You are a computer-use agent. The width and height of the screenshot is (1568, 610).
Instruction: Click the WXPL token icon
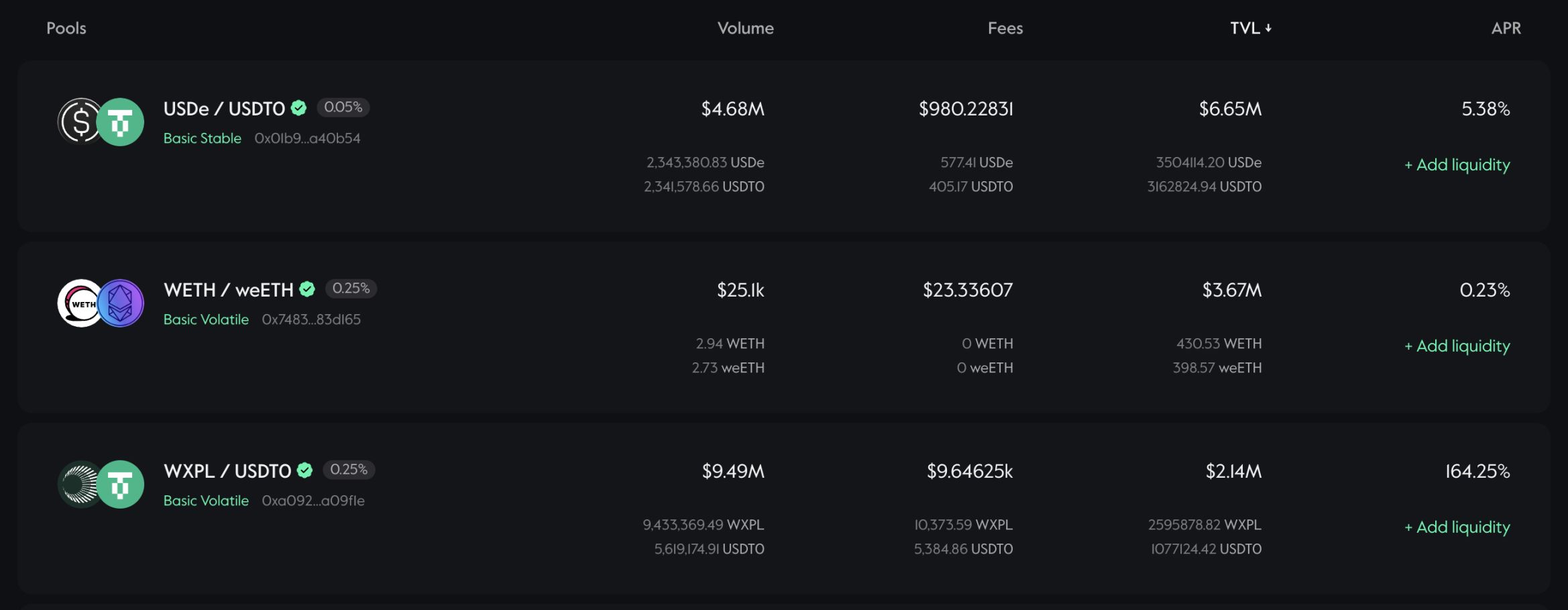click(x=79, y=485)
